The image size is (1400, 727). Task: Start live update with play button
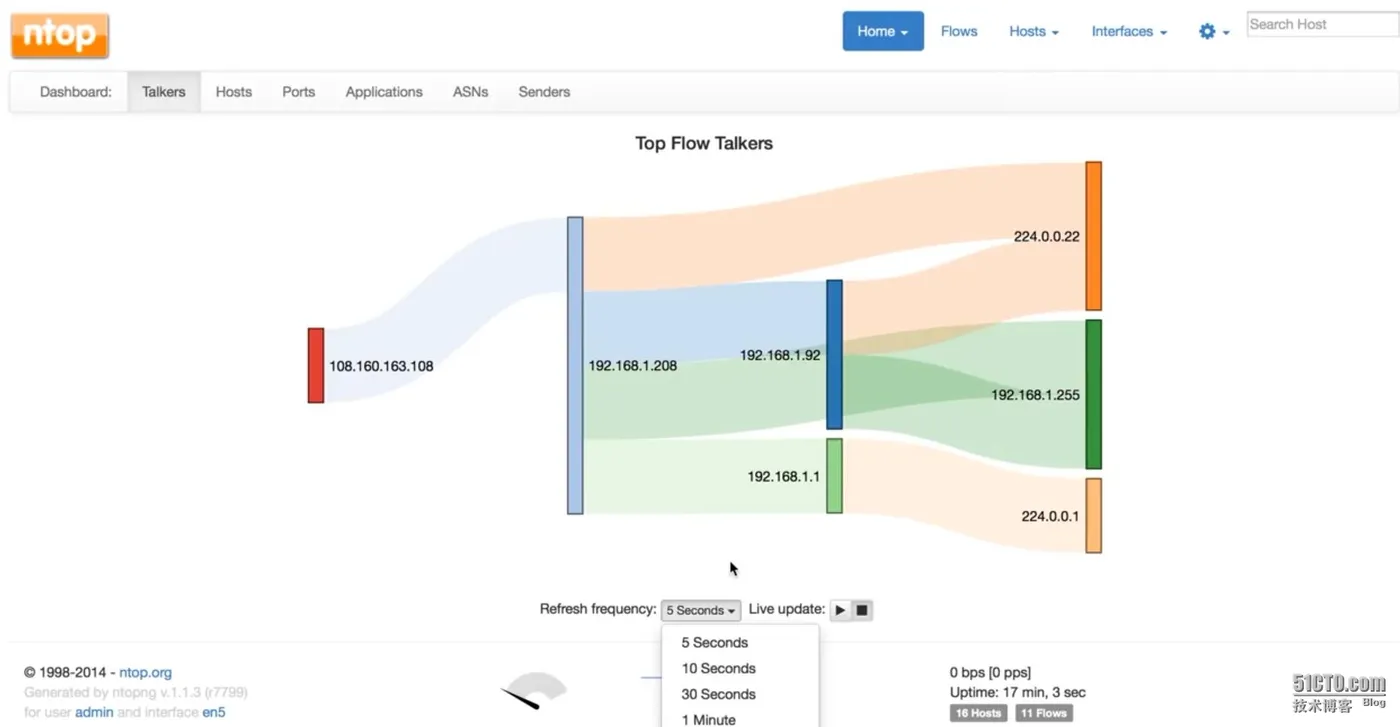pos(840,610)
